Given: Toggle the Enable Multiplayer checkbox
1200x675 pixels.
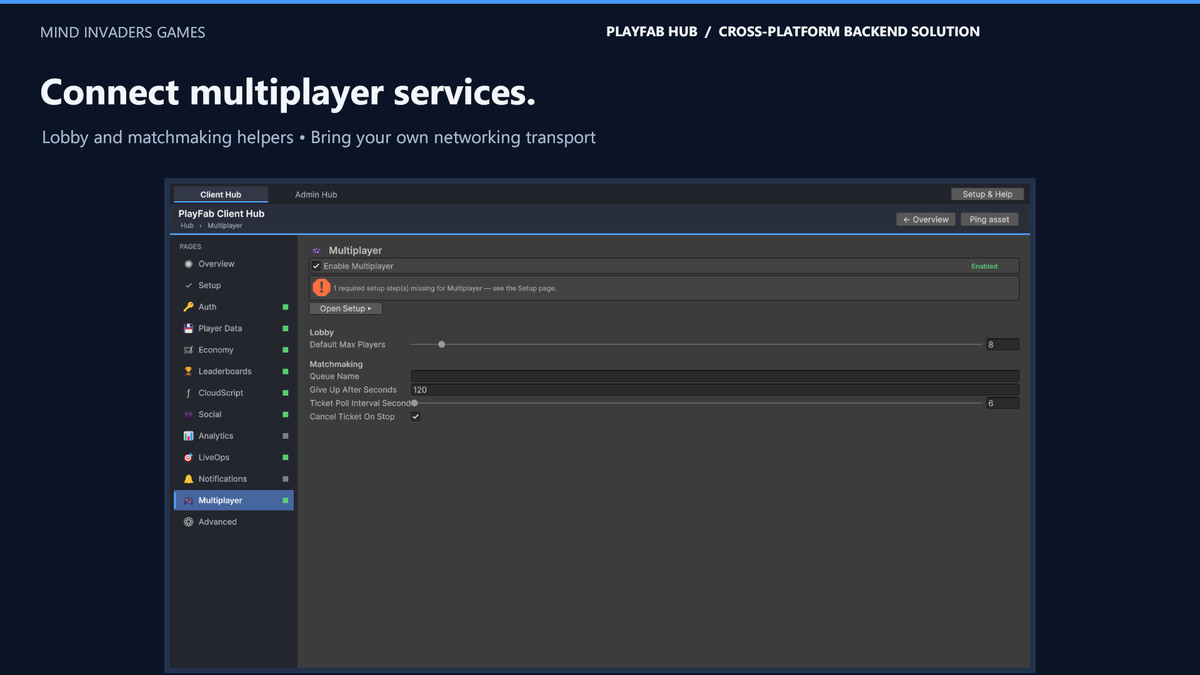Looking at the screenshot, I should coord(316,266).
